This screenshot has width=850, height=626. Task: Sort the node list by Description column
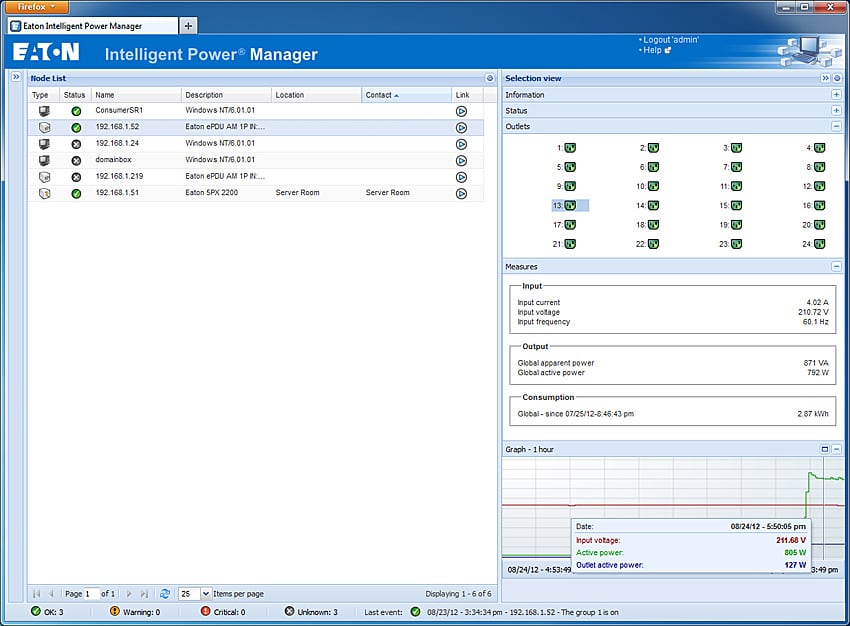[x=226, y=95]
